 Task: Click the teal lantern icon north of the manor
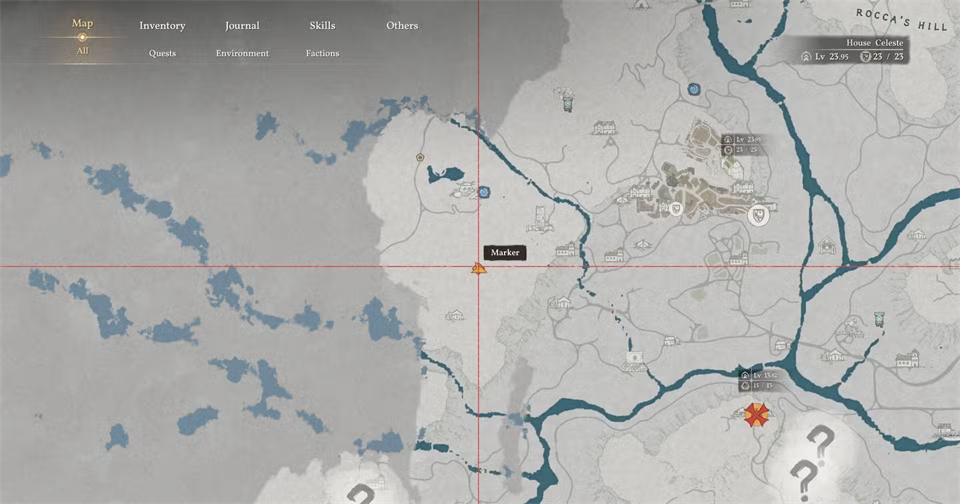click(x=568, y=105)
